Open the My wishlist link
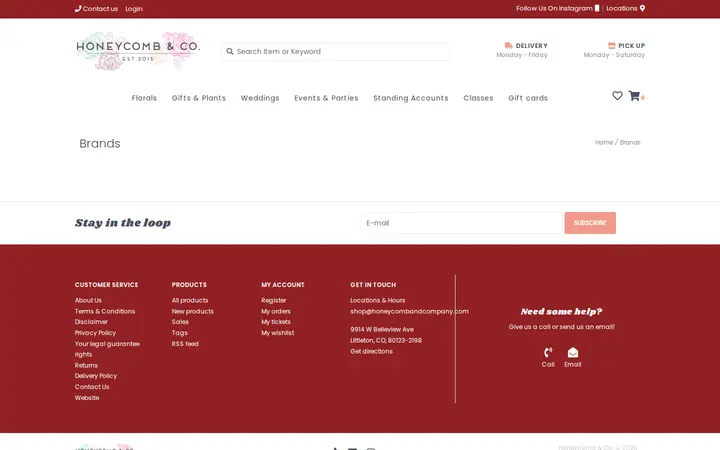This screenshot has height=450, width=720. click(x=278, y=333)
